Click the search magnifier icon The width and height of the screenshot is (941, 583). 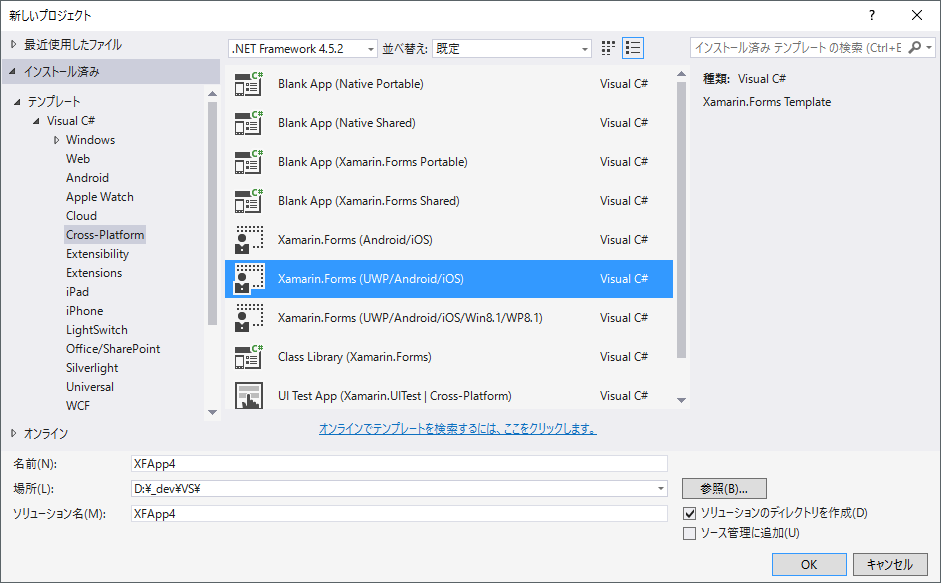point(915,47)
